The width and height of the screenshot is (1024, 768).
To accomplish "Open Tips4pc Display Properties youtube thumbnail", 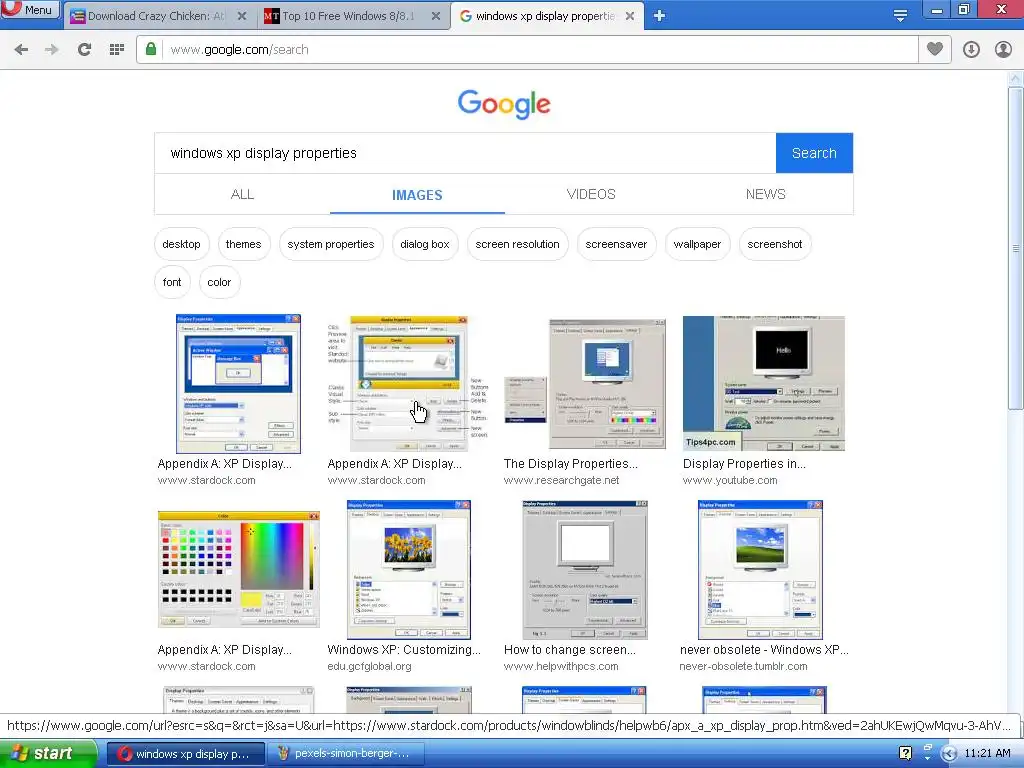I will (763, 383).
